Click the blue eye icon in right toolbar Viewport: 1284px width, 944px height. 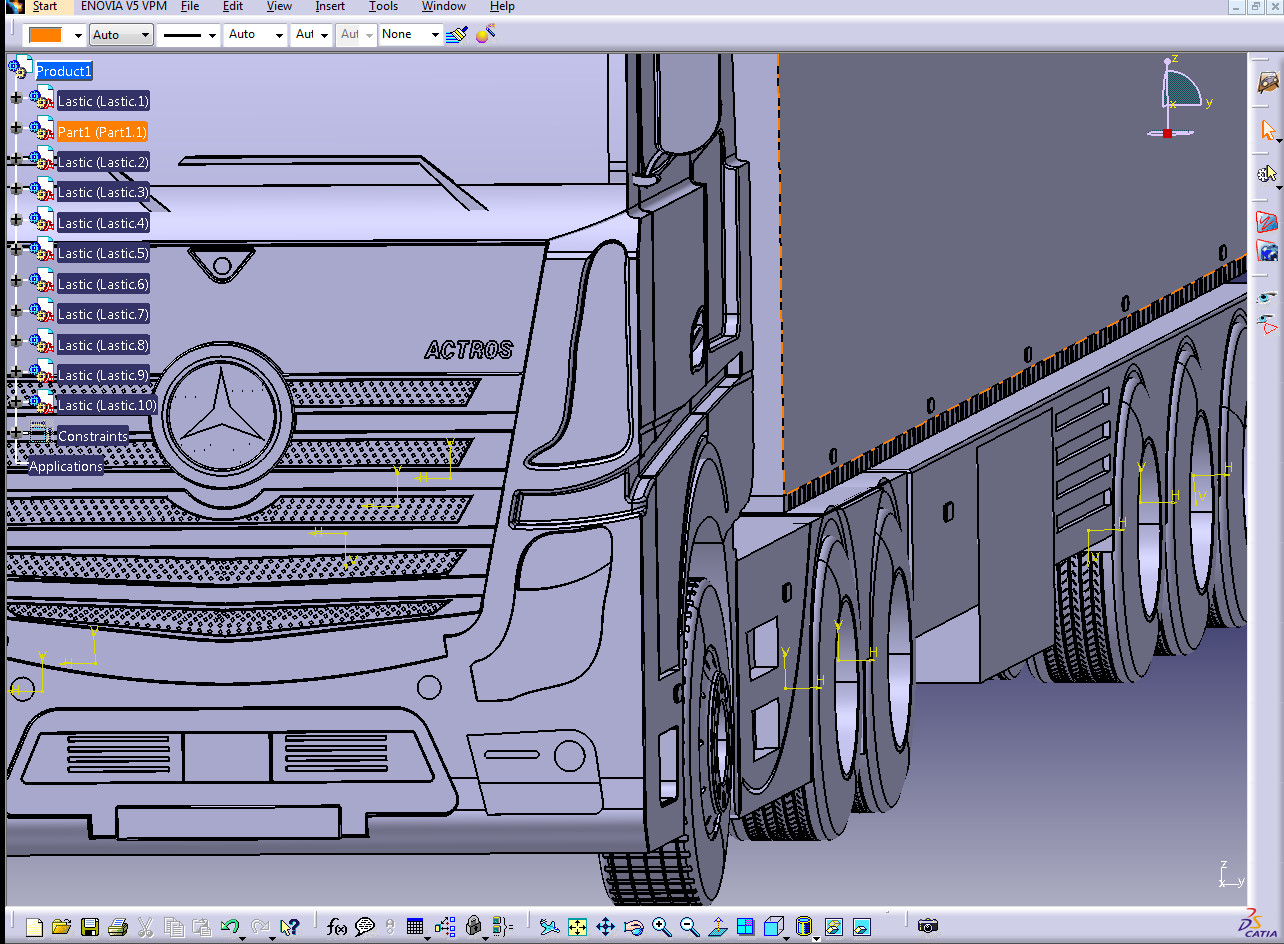click(1268, 297)
